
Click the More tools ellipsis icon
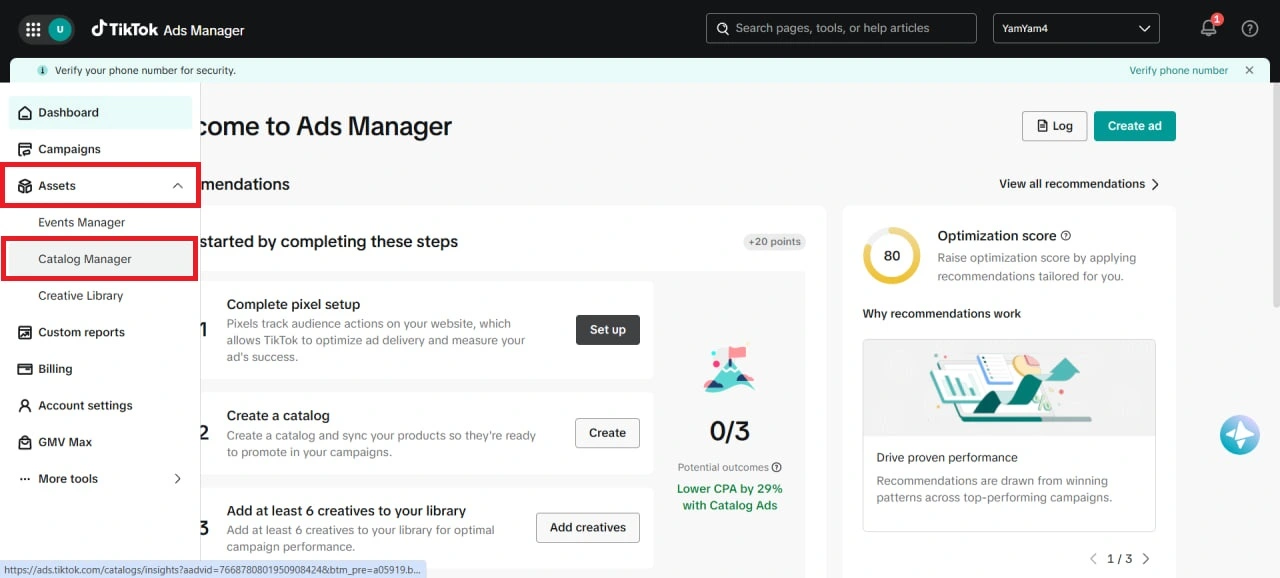pos(25,479)
